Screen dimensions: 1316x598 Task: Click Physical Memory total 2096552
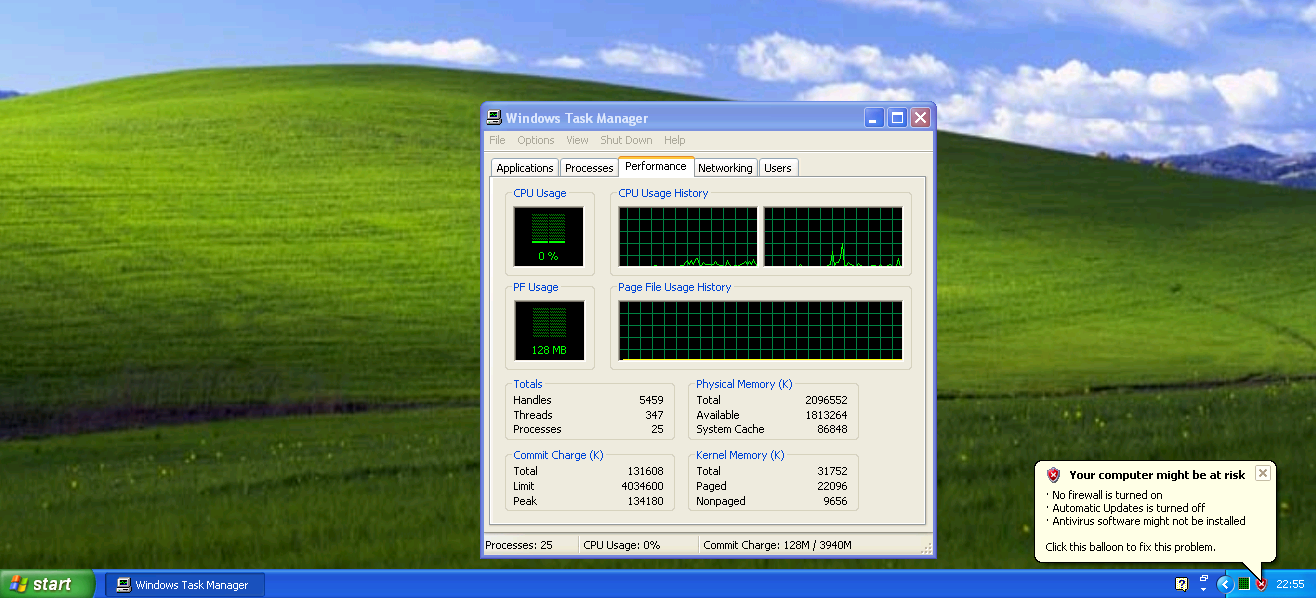tap(826, 400)
